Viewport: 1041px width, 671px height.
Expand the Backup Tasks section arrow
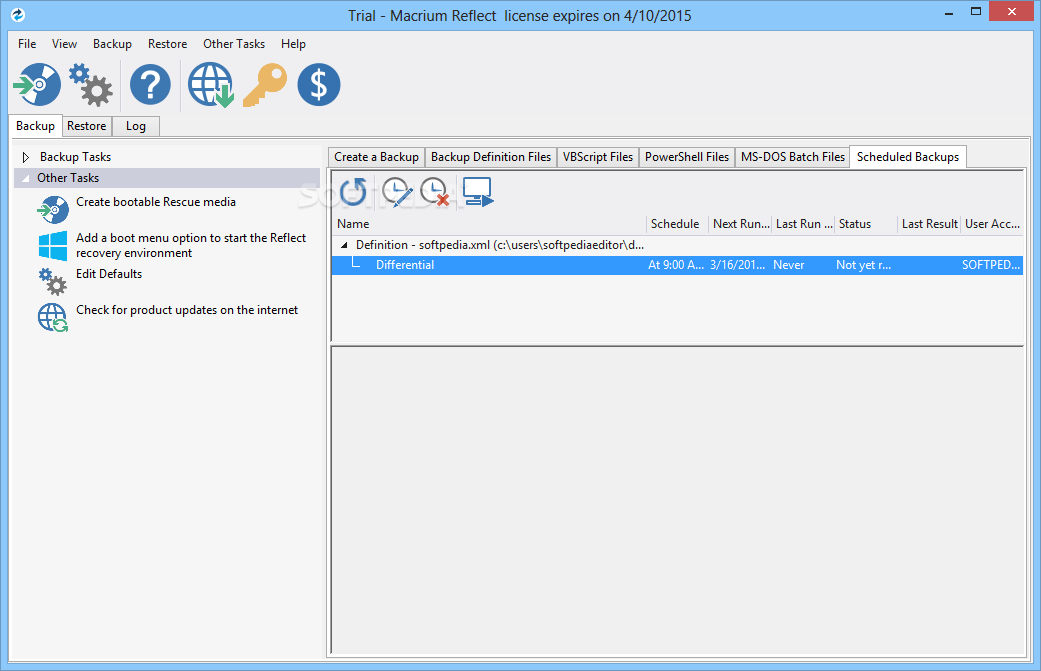26,157
